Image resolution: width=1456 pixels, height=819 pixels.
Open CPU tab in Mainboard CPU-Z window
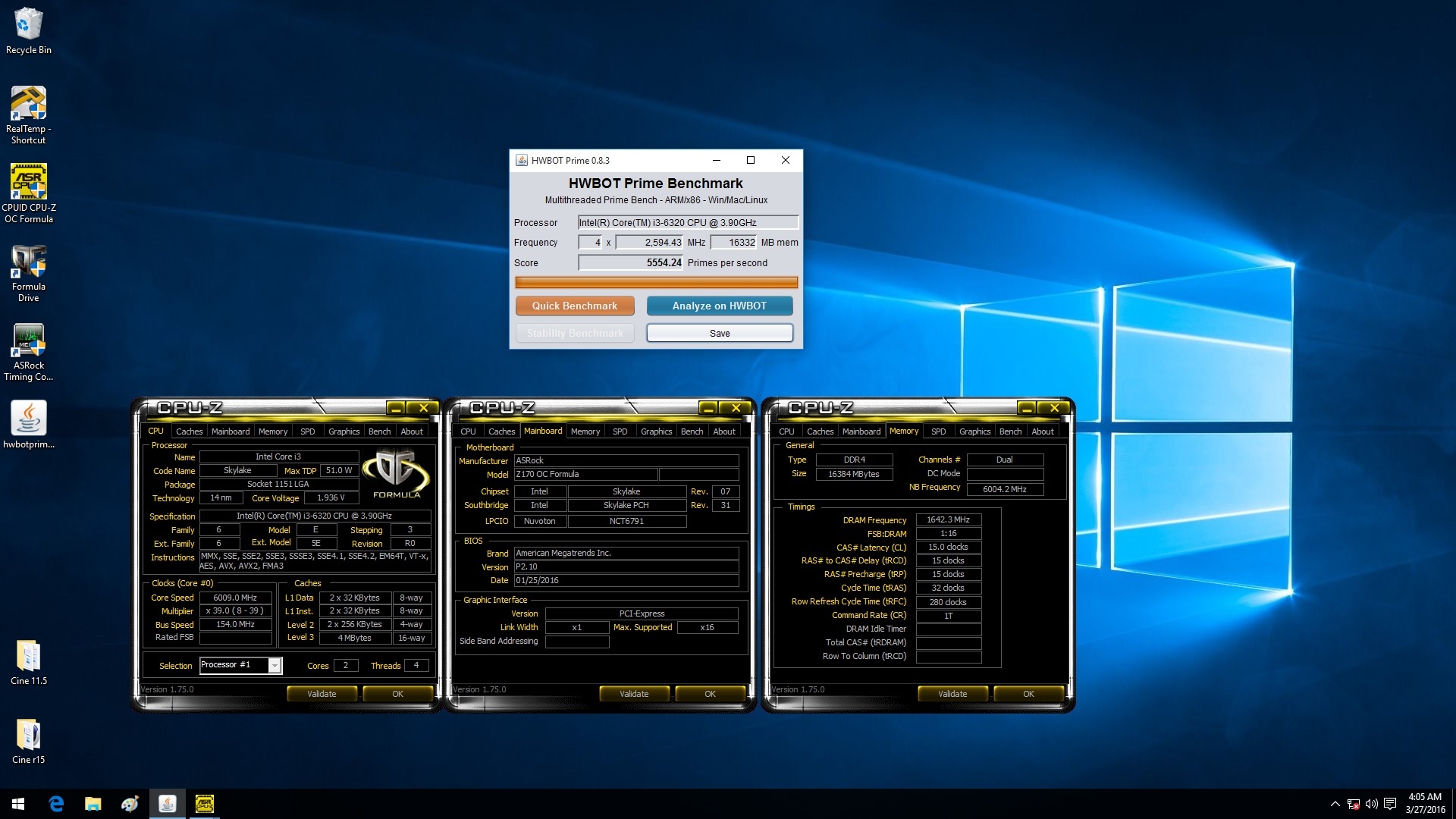pyautogui.click(x=468, y=431)
